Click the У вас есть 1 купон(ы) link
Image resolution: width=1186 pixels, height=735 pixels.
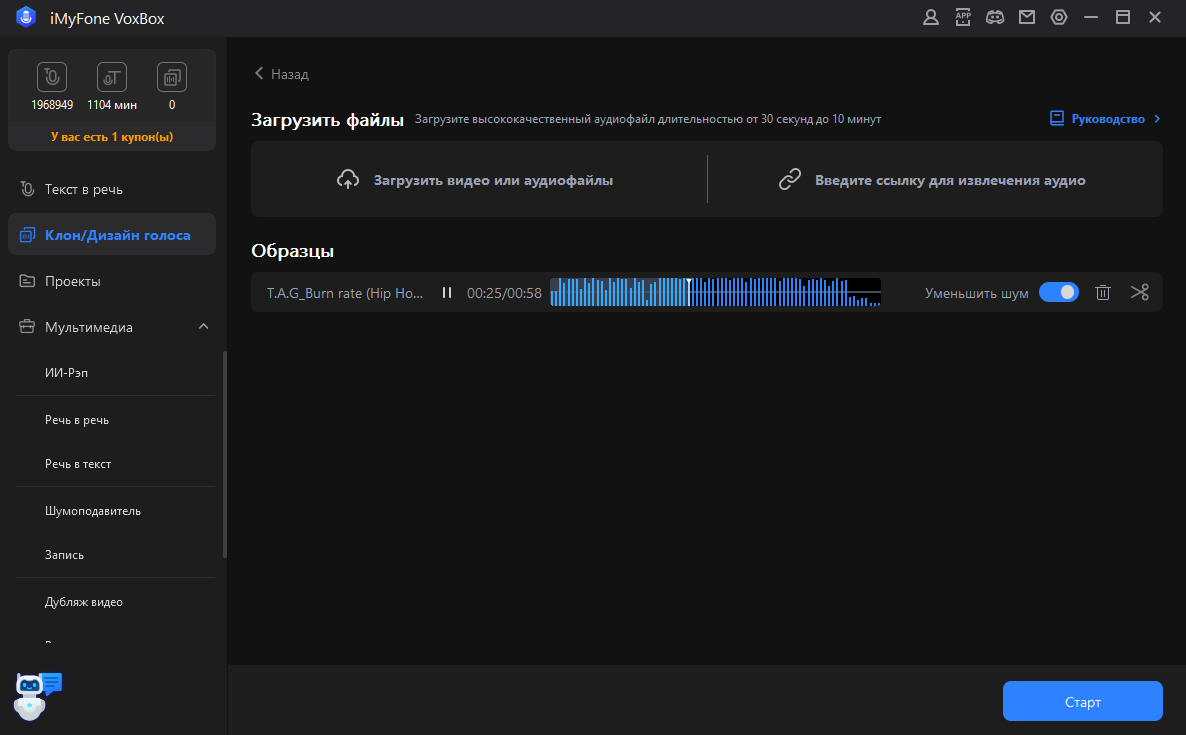coord(112,137)
